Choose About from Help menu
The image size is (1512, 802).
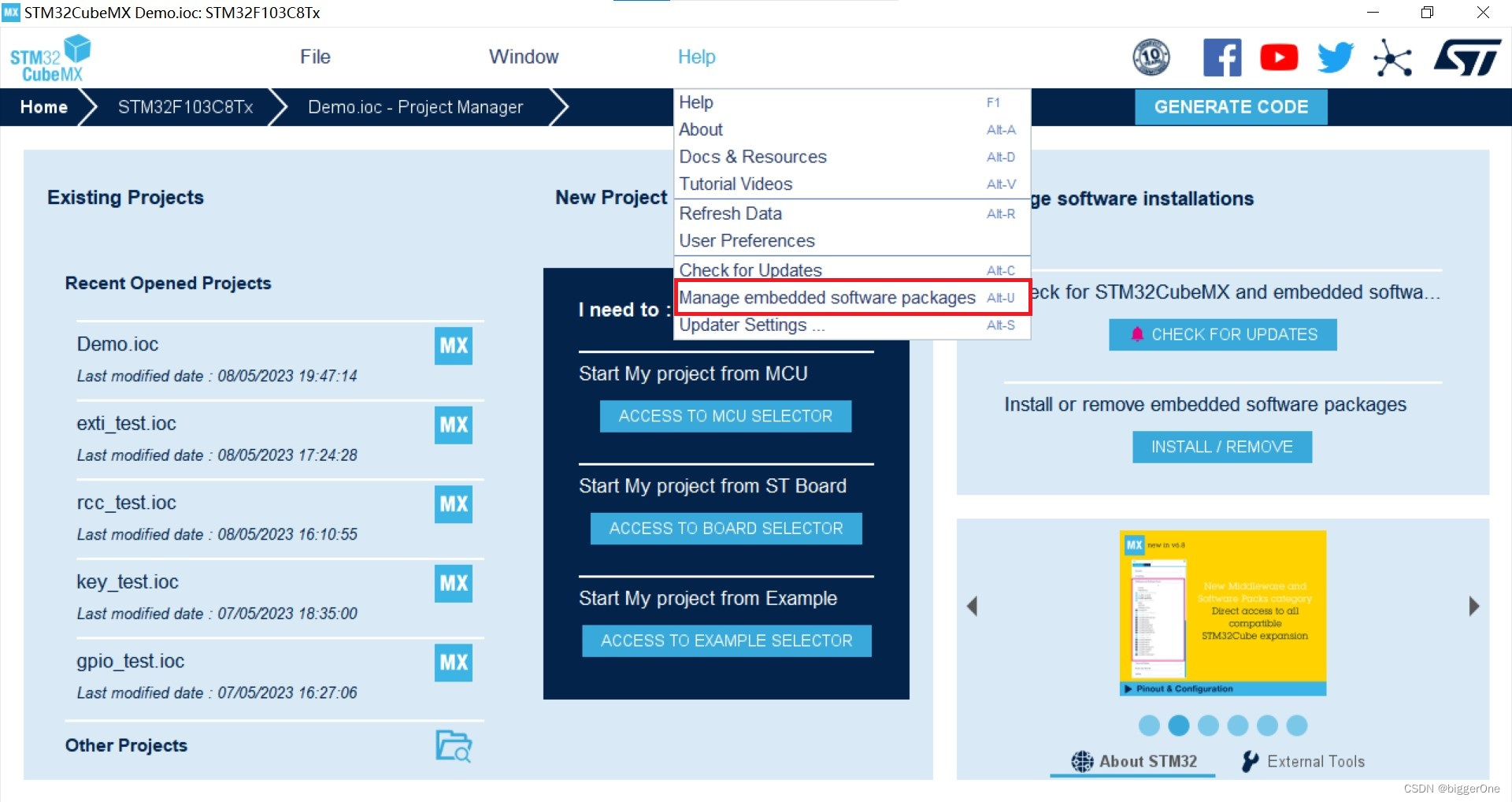pyautogui.click(x=852, y=129)
